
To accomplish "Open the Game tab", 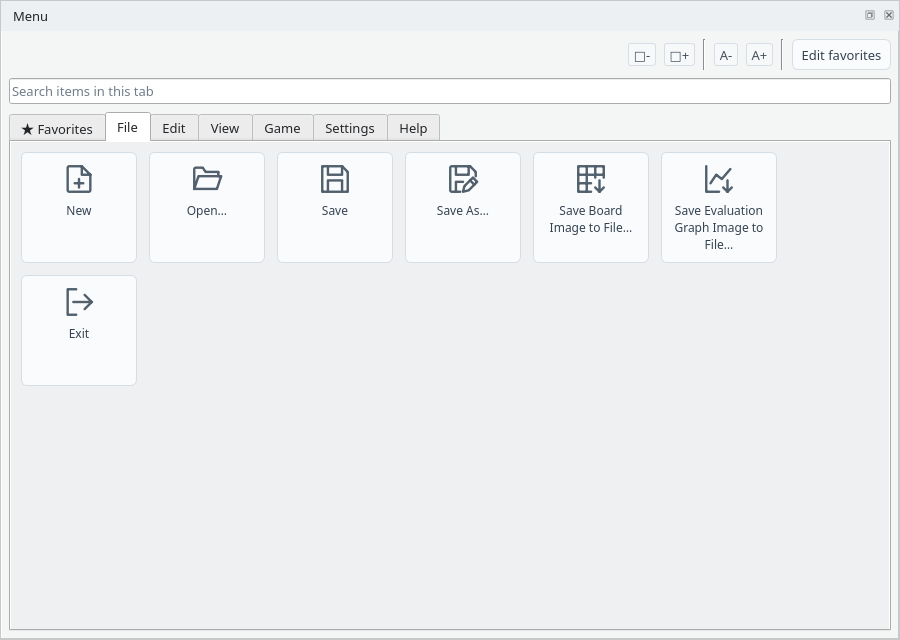I will click(x=282, y=128).
